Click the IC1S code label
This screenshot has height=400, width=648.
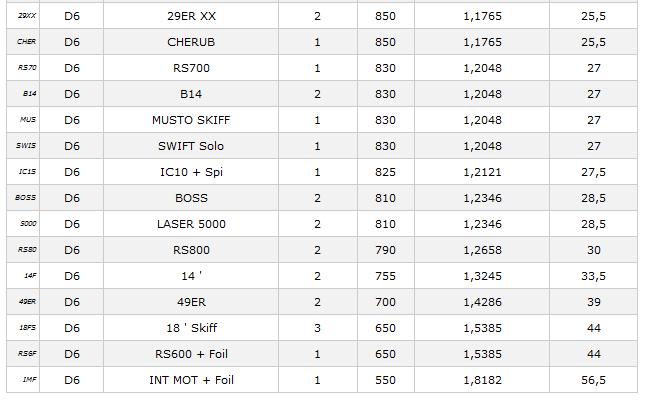click(27, 172)
